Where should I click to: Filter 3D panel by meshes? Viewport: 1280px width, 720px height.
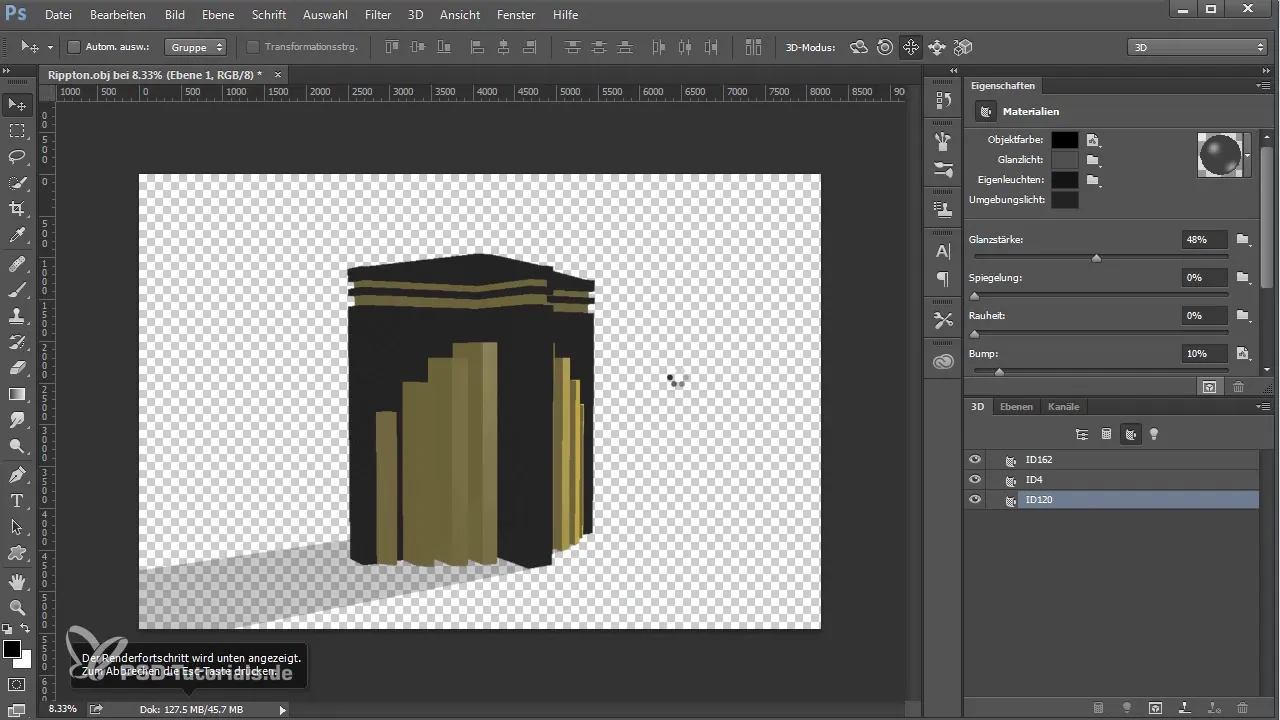pos(1106,434)
